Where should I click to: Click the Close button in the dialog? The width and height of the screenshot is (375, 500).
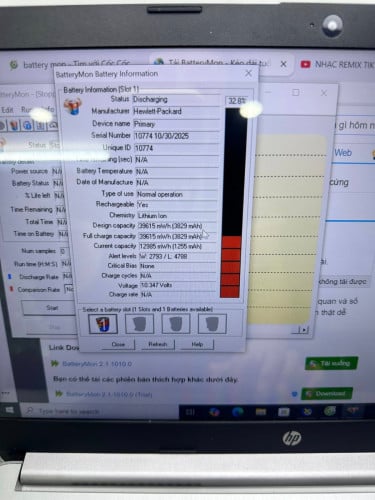pyautogui.click(x=118, y=344)
